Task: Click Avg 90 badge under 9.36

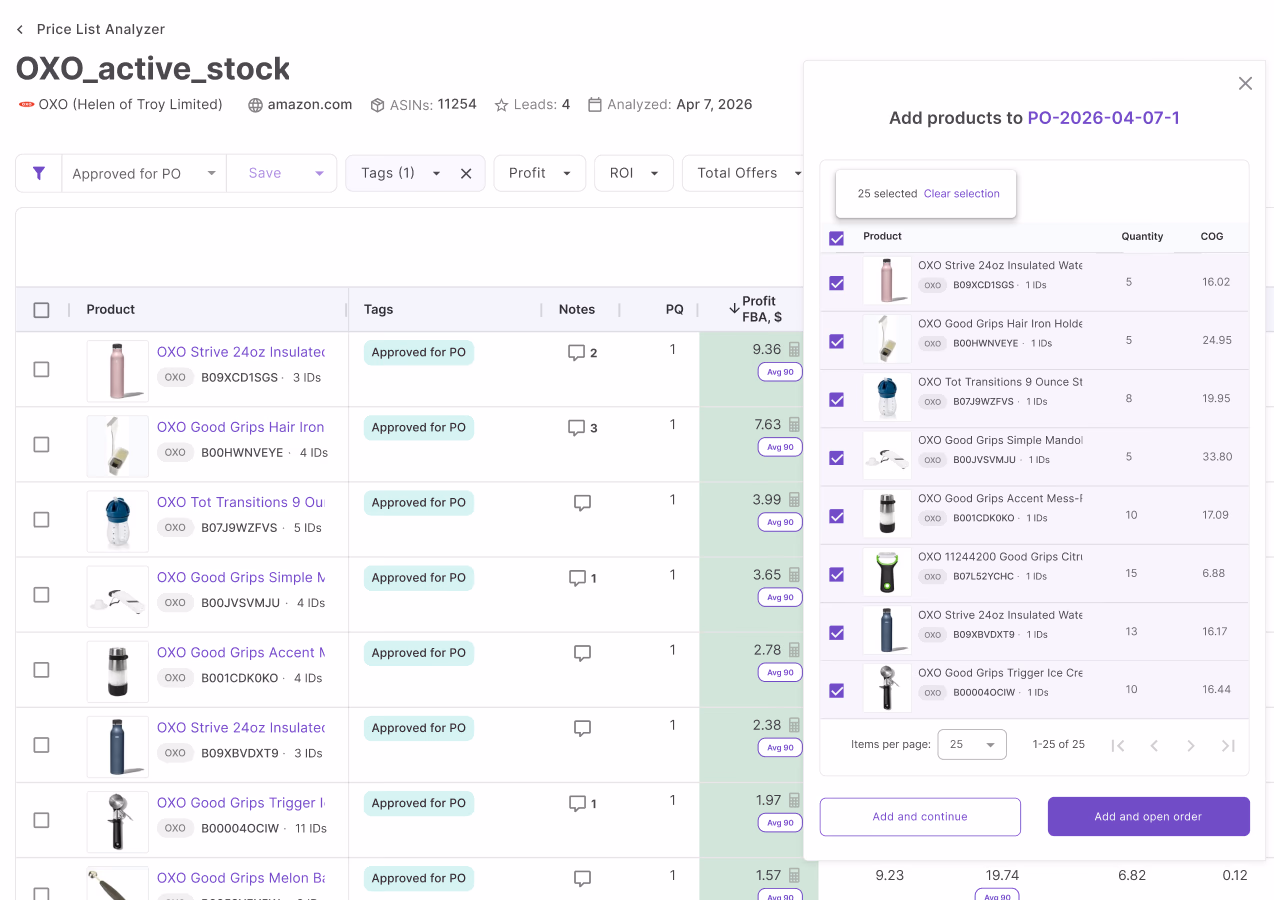Action: click(x=780, y=372)
